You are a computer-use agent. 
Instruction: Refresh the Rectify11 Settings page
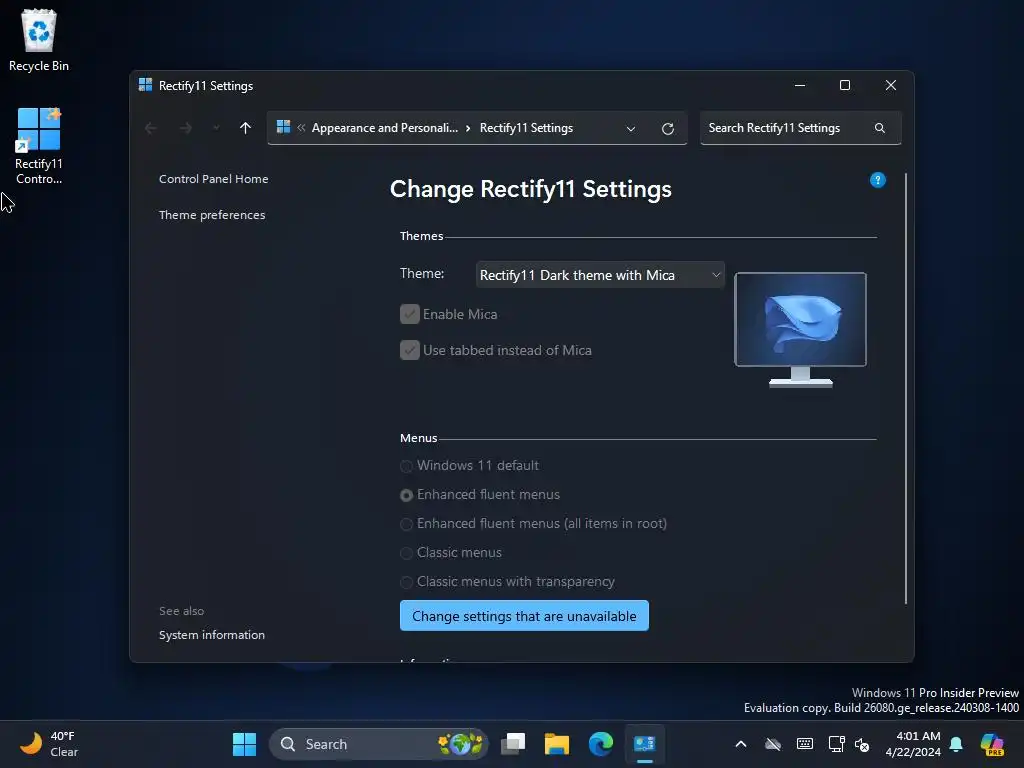[667, 129]
